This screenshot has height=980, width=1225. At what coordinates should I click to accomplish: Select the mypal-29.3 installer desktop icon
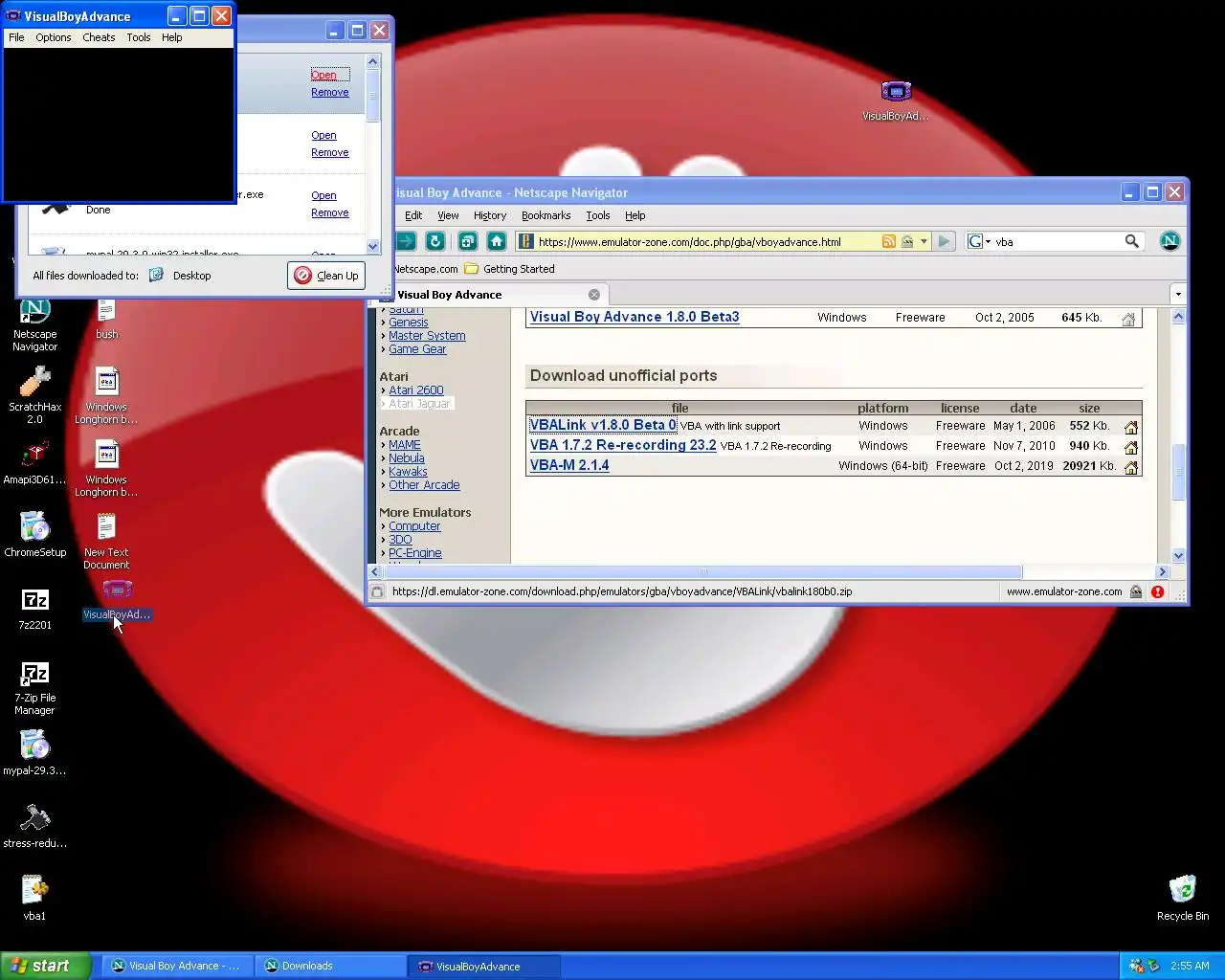pyautogui.click(x=35, y=753)
